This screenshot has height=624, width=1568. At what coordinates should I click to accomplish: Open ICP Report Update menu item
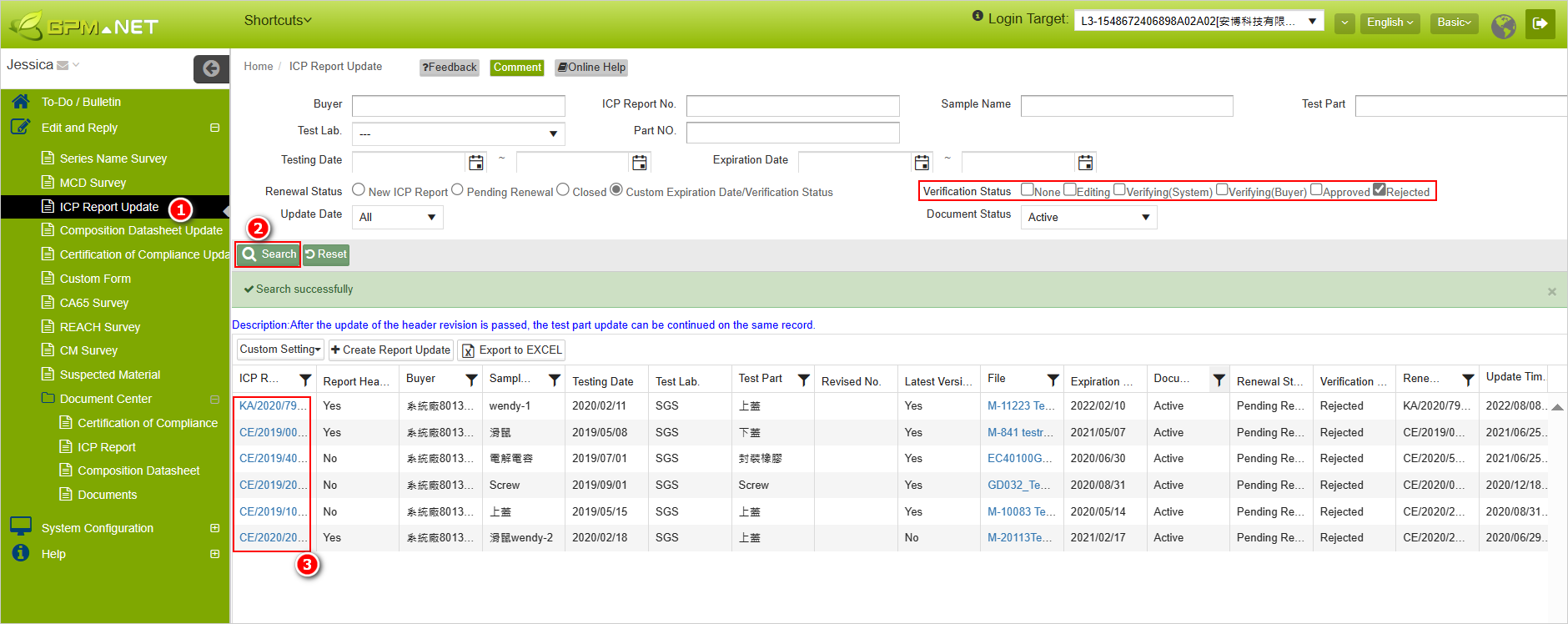(x=109, y=207)
